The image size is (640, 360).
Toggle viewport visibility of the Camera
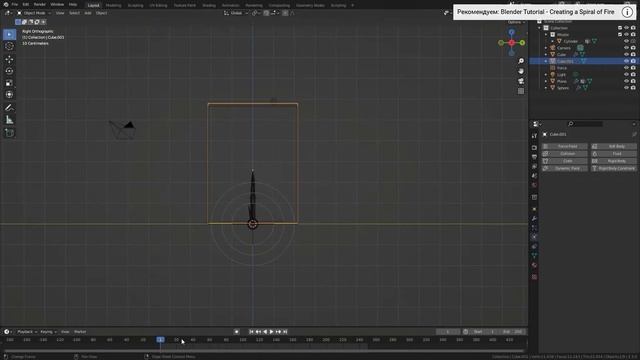626,48
